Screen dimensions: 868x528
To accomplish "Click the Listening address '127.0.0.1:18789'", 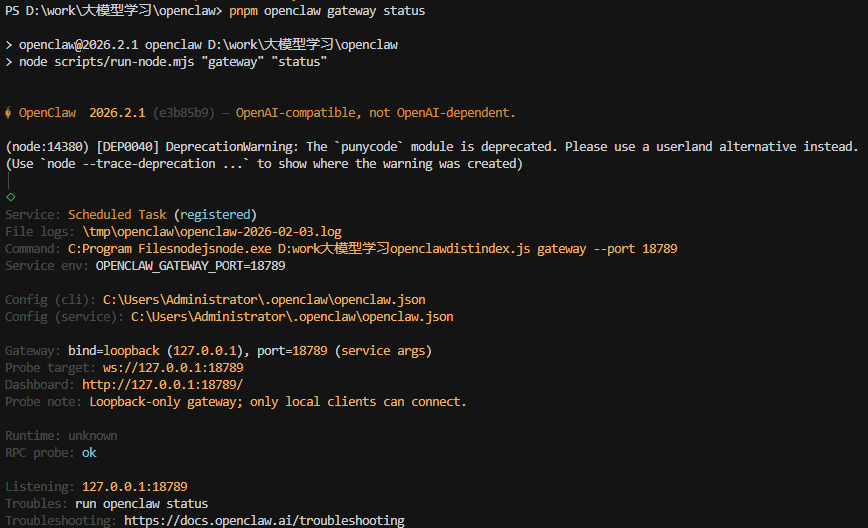I will [x=135, y=486].
